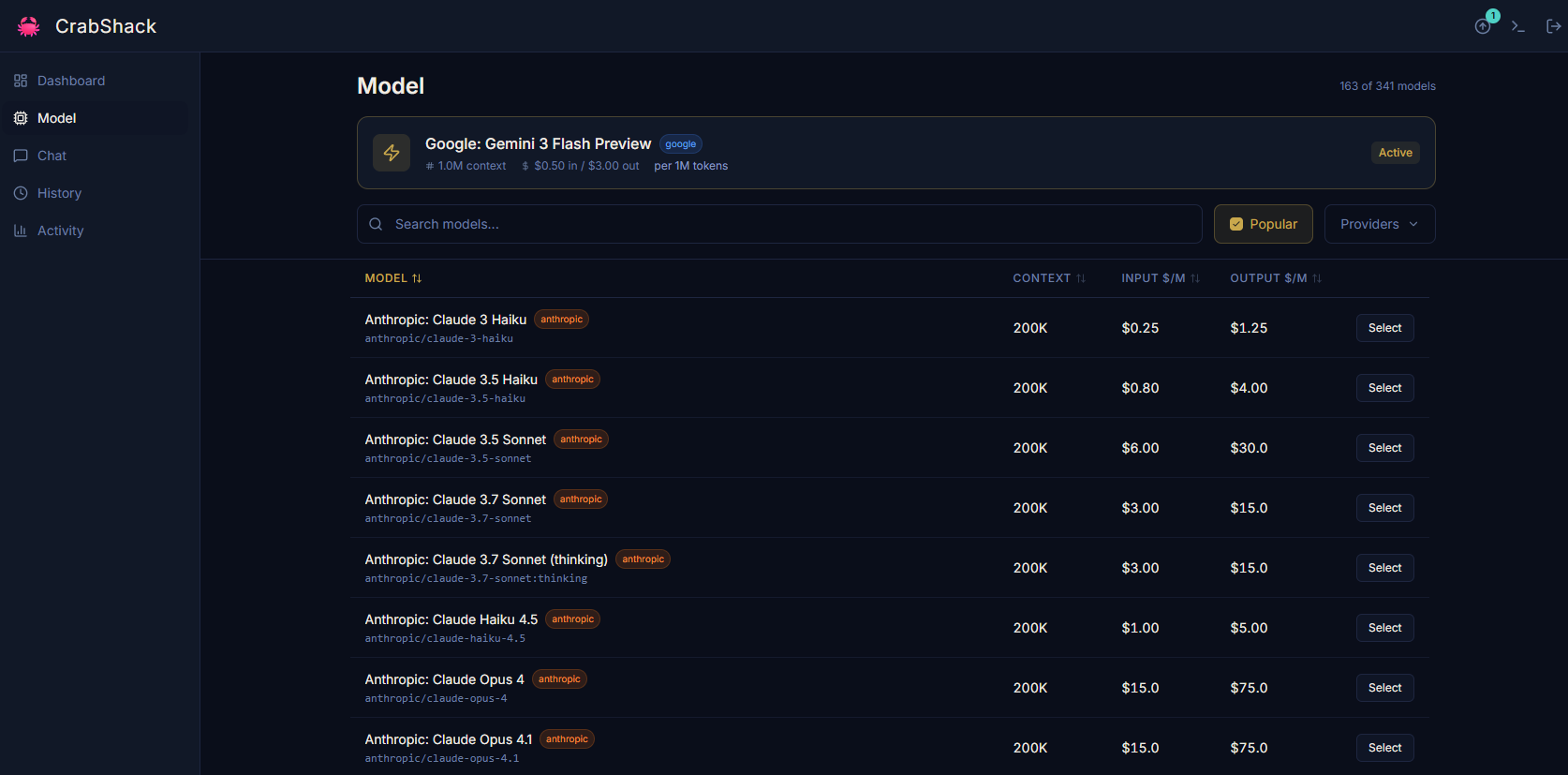This screenshot has height=775, width=1568.
Task: Expand the Providers dropdown
Action: coord(1380,224)
